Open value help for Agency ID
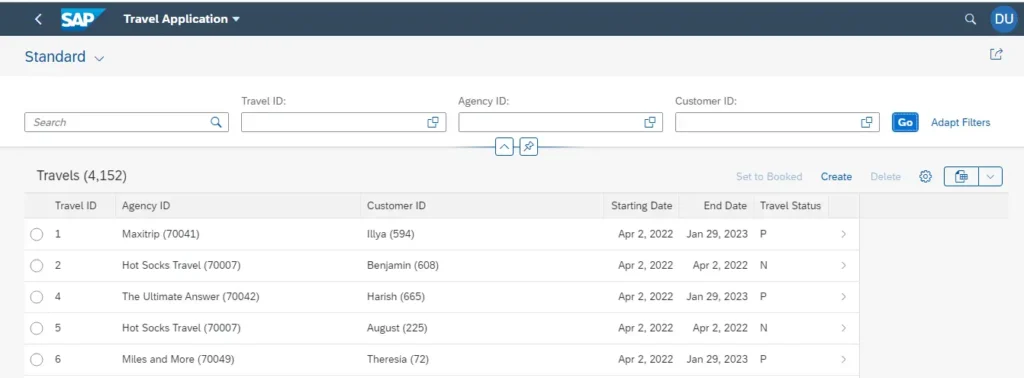 [650, 122]
